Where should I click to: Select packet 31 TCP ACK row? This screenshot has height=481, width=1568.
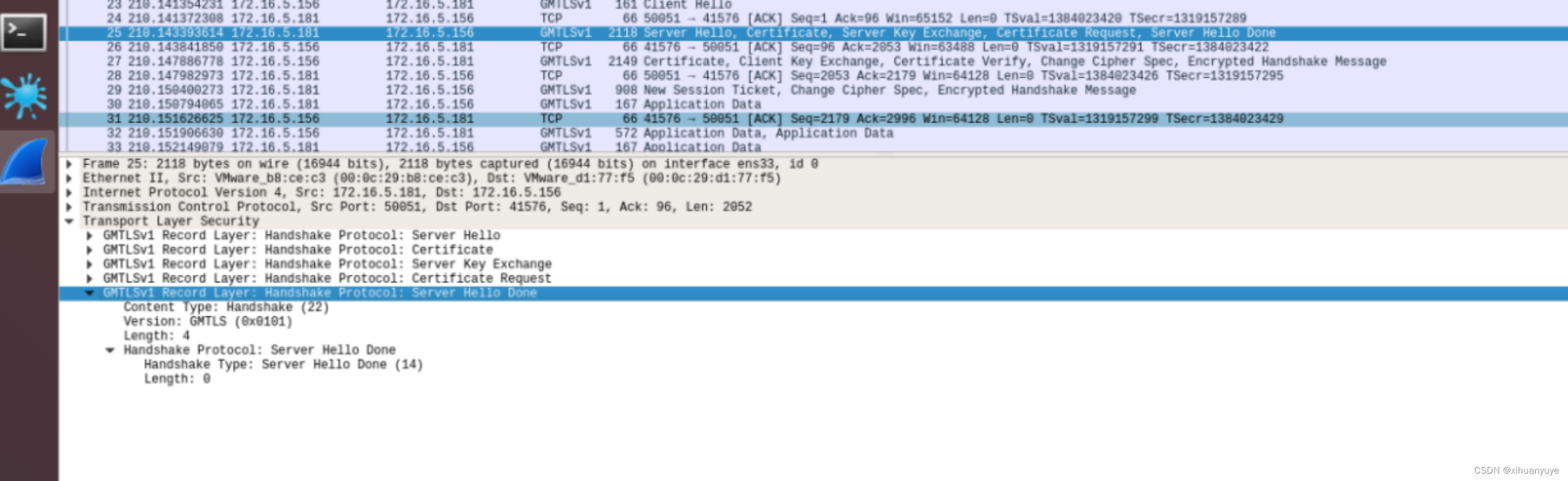(x=813, y=119)
